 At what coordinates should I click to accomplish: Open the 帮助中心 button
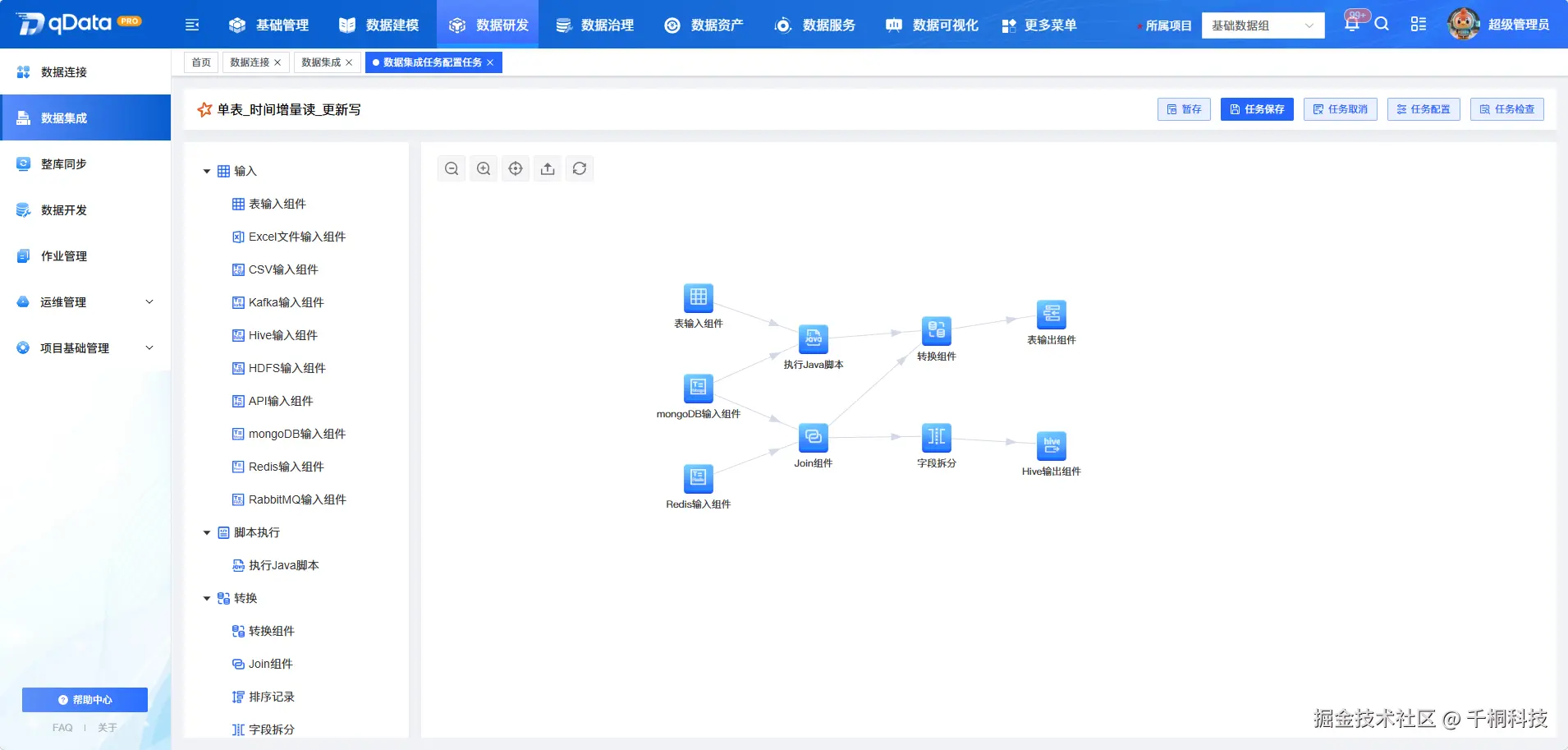coord(85,700)
